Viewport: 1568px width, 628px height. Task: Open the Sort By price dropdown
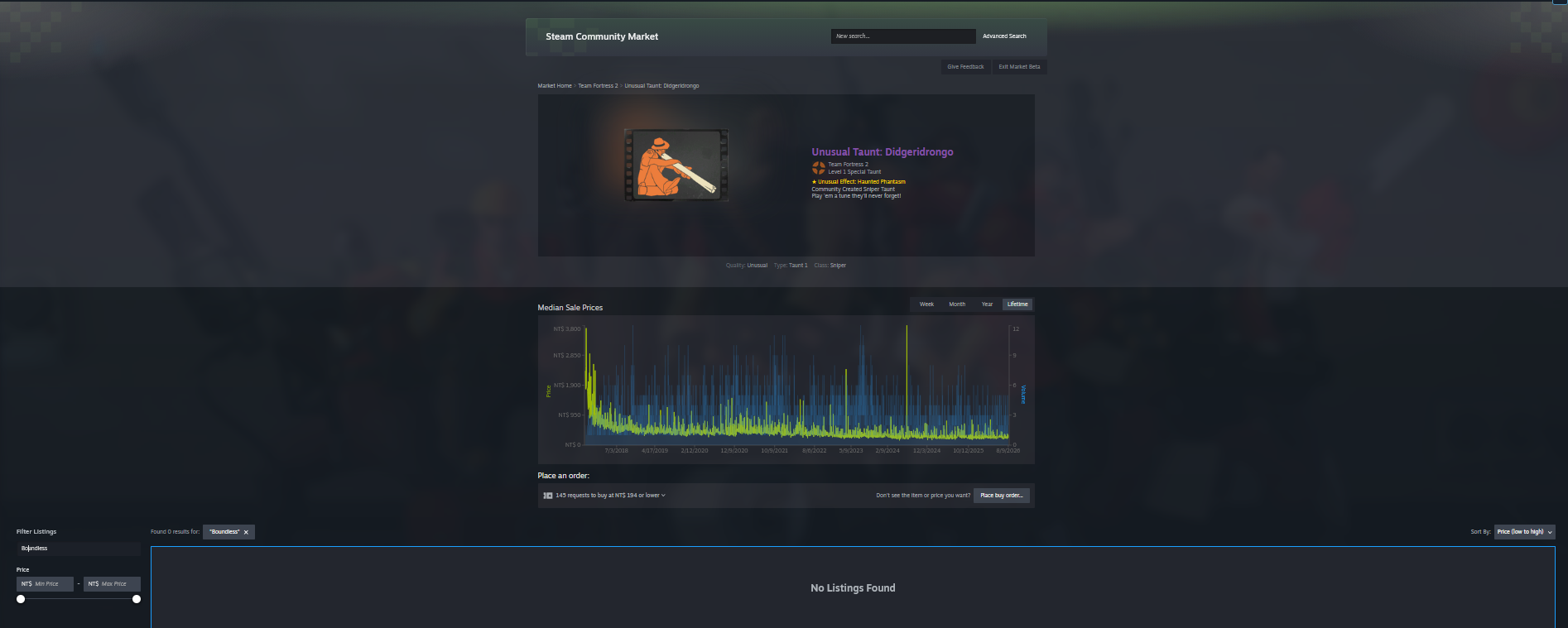pos(1524,532)
